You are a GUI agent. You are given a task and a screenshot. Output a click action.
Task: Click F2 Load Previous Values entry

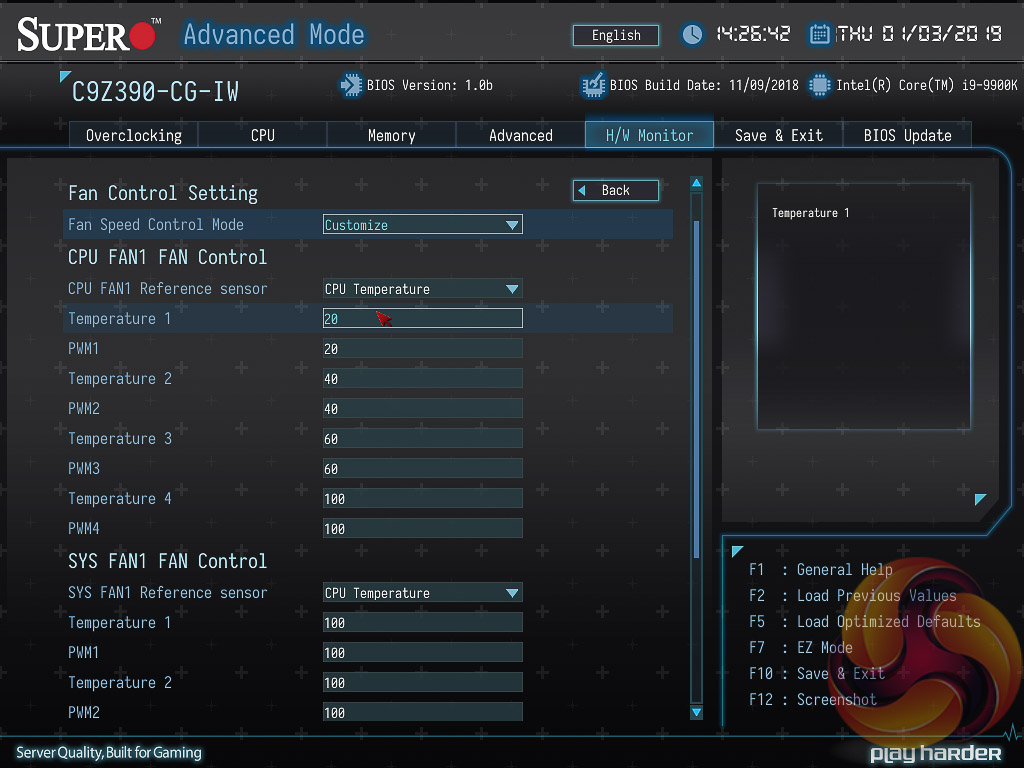852,596
